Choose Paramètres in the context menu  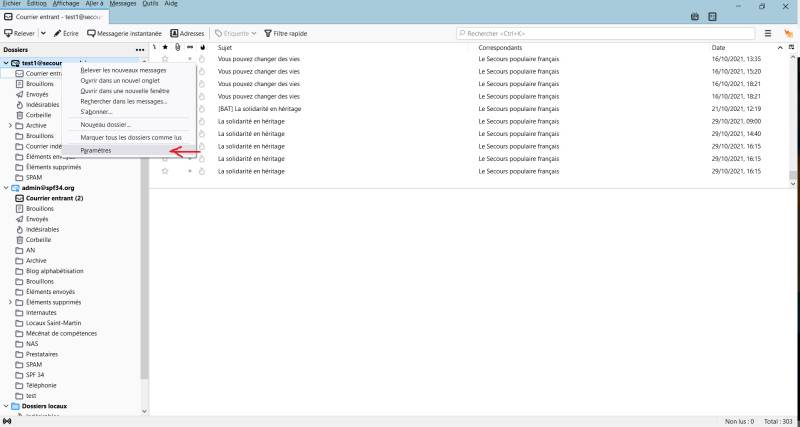tap(129, 150)
